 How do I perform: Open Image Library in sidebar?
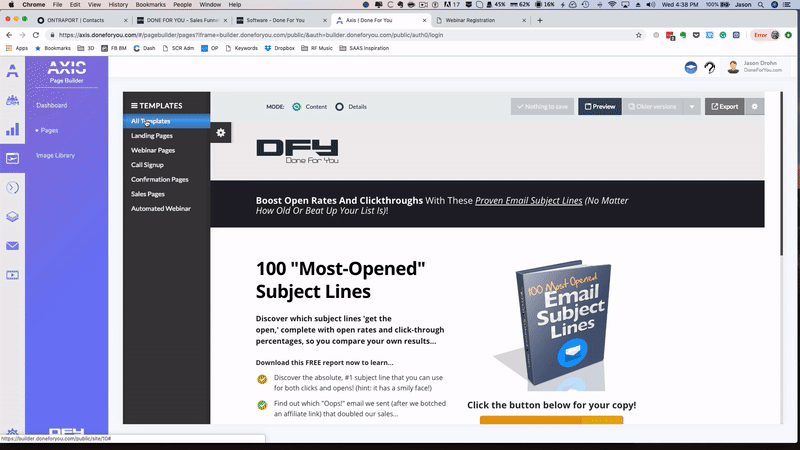(55, 155)
